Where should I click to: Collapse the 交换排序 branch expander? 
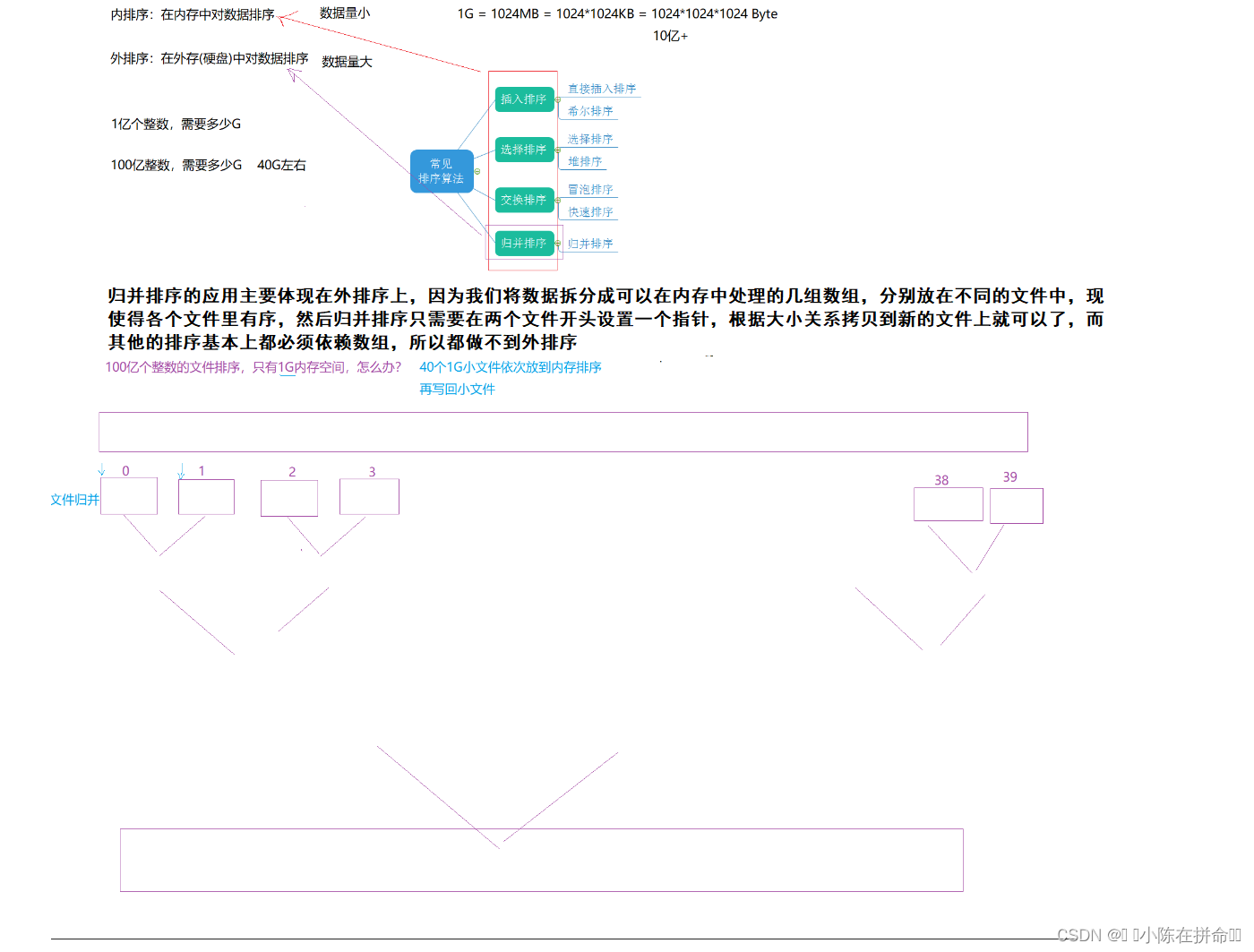tap(558, 201)
